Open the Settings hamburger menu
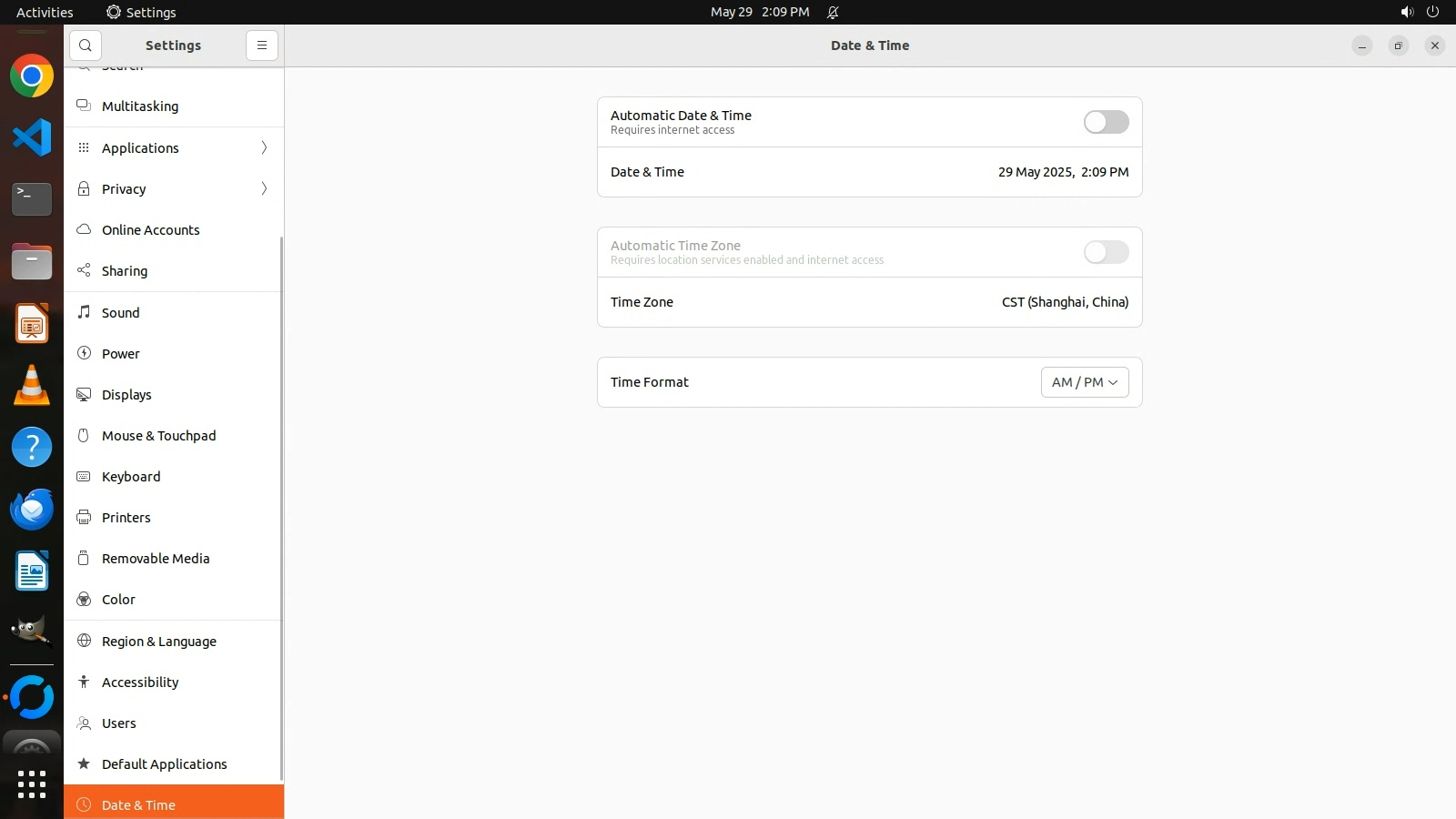1456x819 pixels. (261, 45)
